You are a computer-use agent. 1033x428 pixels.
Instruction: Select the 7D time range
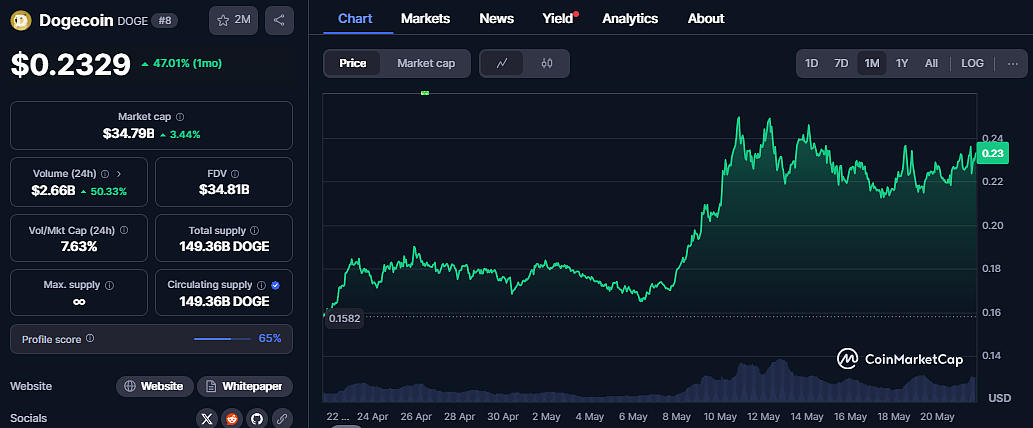point(841,63)
